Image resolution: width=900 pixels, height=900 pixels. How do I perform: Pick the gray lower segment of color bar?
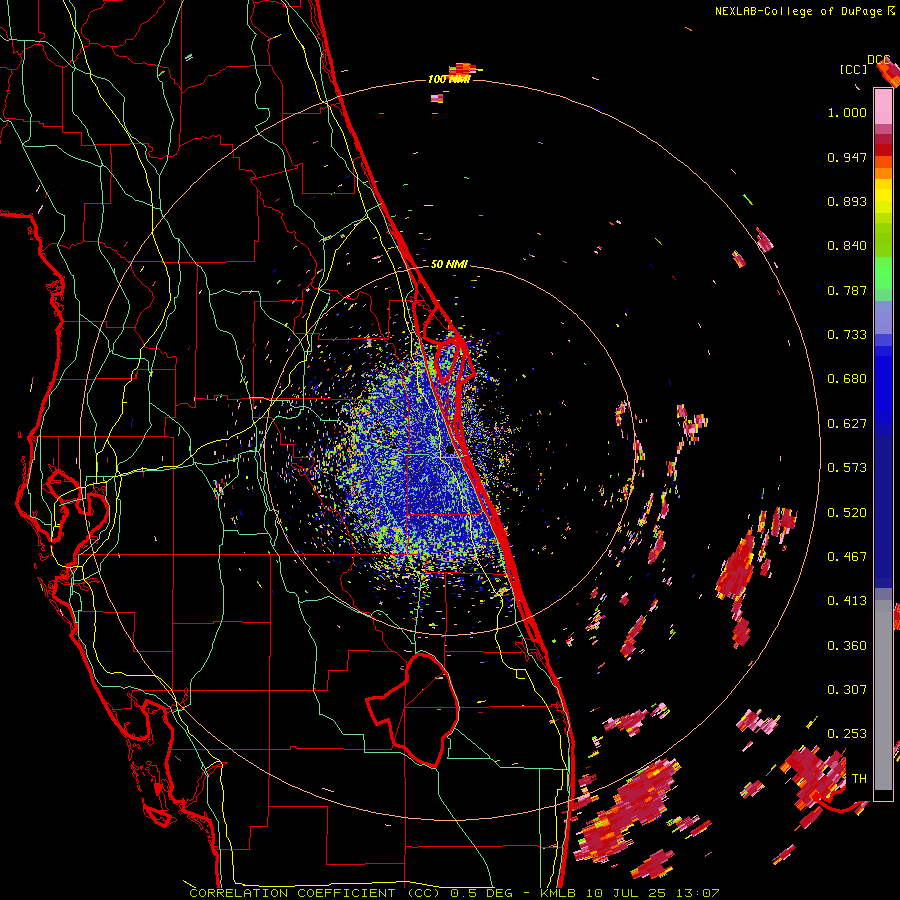(x=883, y=695)
